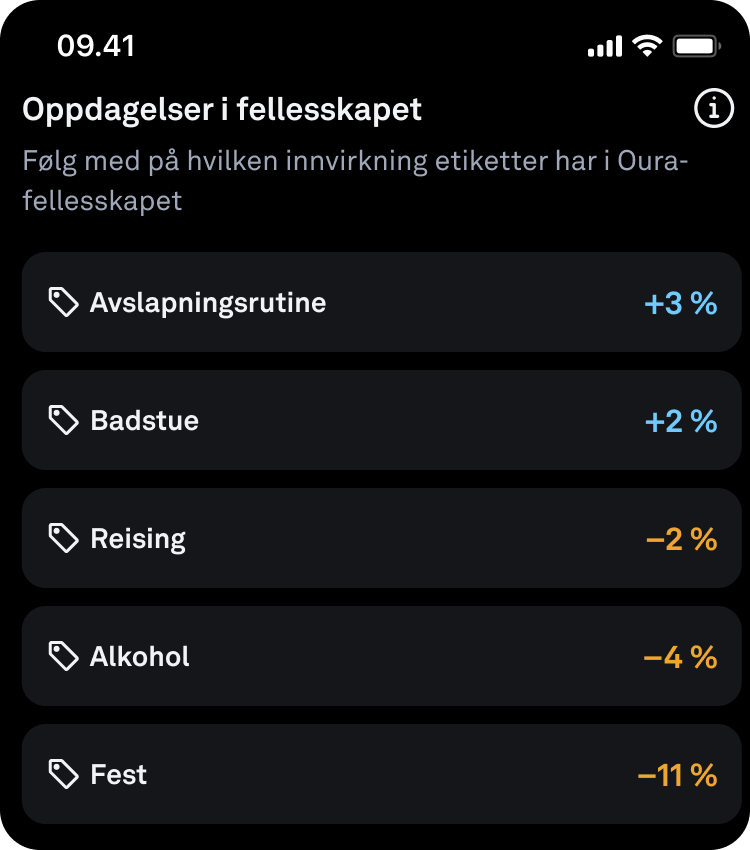Tap the tag icon next to Badstue
Viewport: 750px width, 850px height.
point(63,420)
